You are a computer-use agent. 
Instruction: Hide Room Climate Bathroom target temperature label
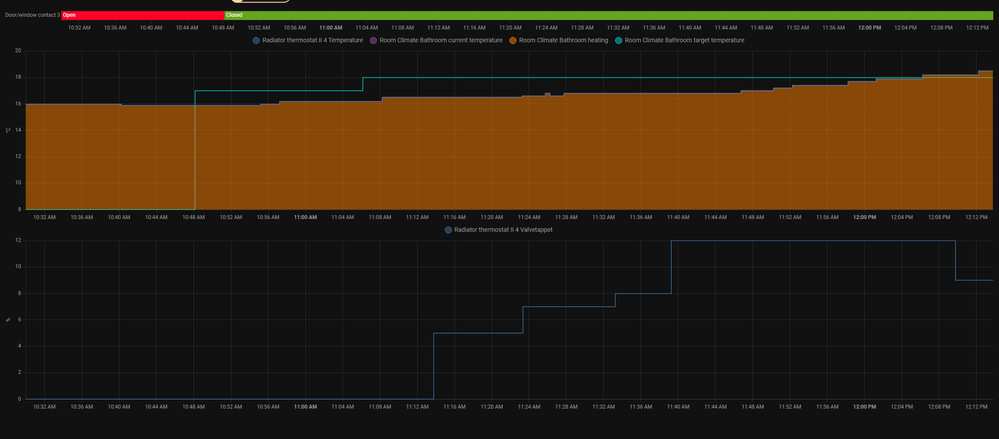click(x=684, y=40)
